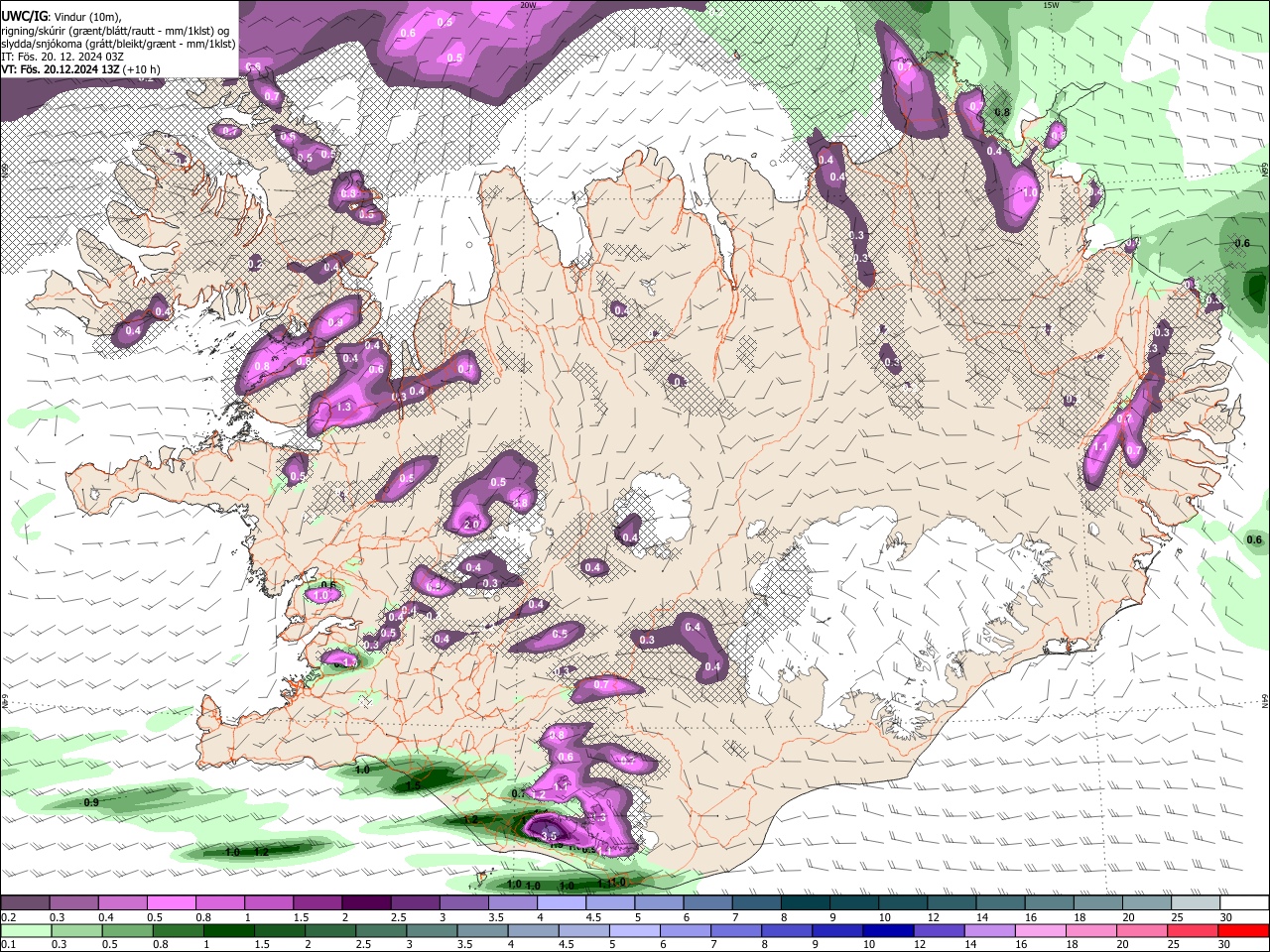This screenshot has height=952, width=1270.
Task: Click the light grey swatch at snow value 25
Action: pyautogui.click(x=1196, y=903)
